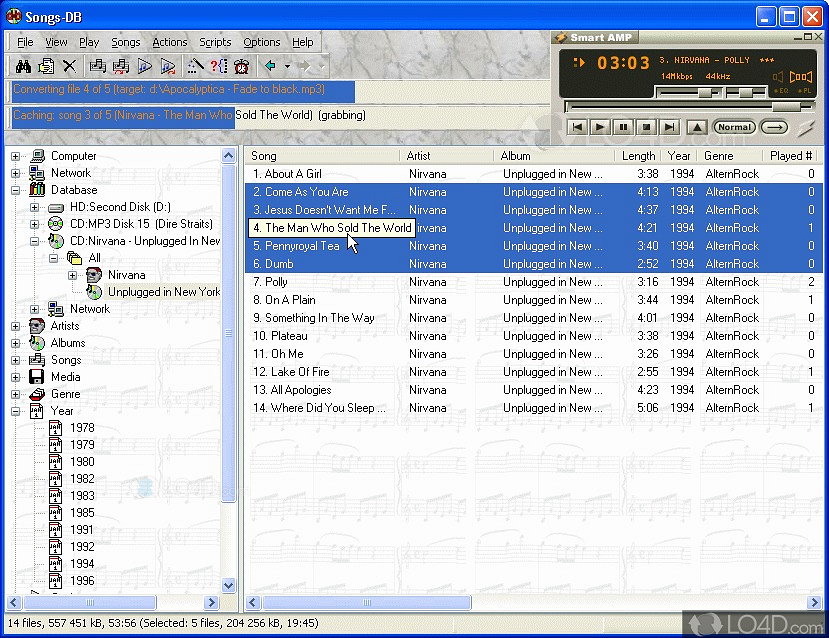Click the binoculars search icon
The image size is (829, 638).
point(22,67)
